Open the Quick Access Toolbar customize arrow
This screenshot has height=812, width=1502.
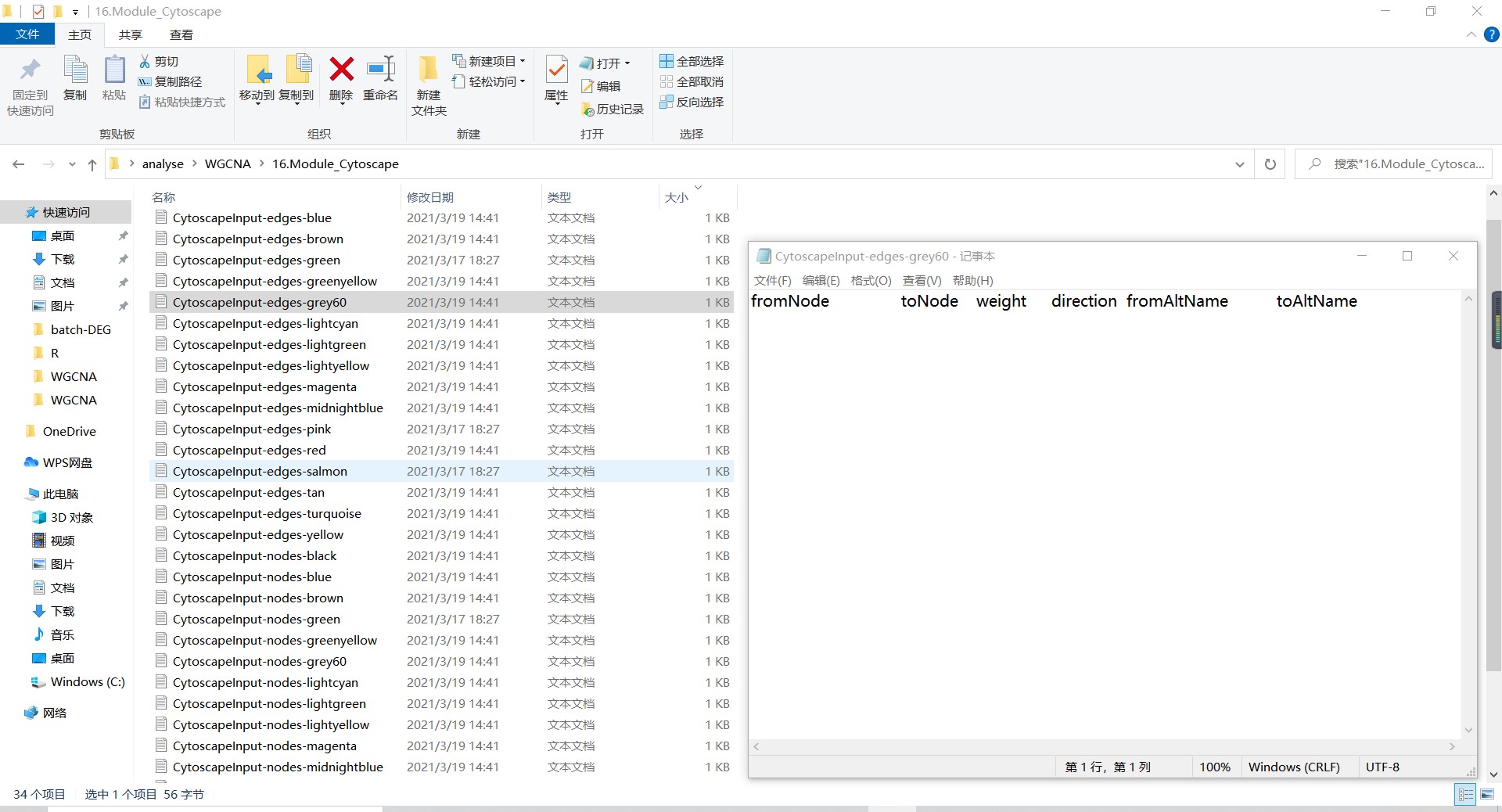[x=75, y=12]
